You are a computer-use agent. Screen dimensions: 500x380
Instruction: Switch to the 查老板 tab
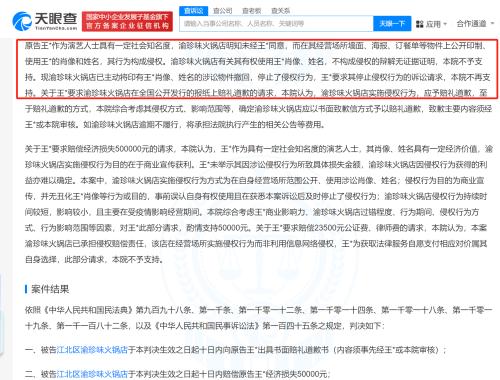252,11
